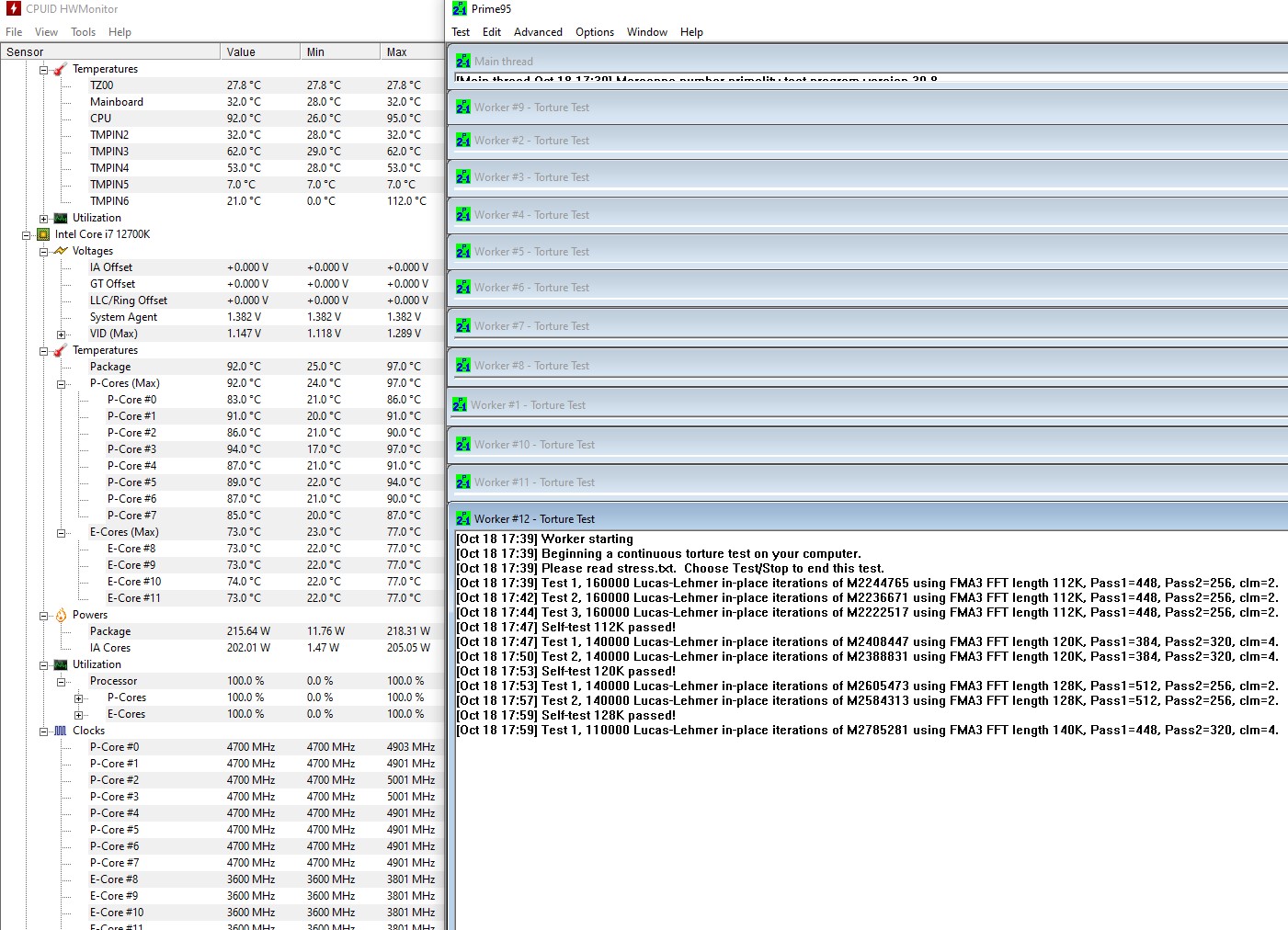Expand the VID (Max) entry
The width and height of the screenshot is (1288, 930).
click(62, 335)
